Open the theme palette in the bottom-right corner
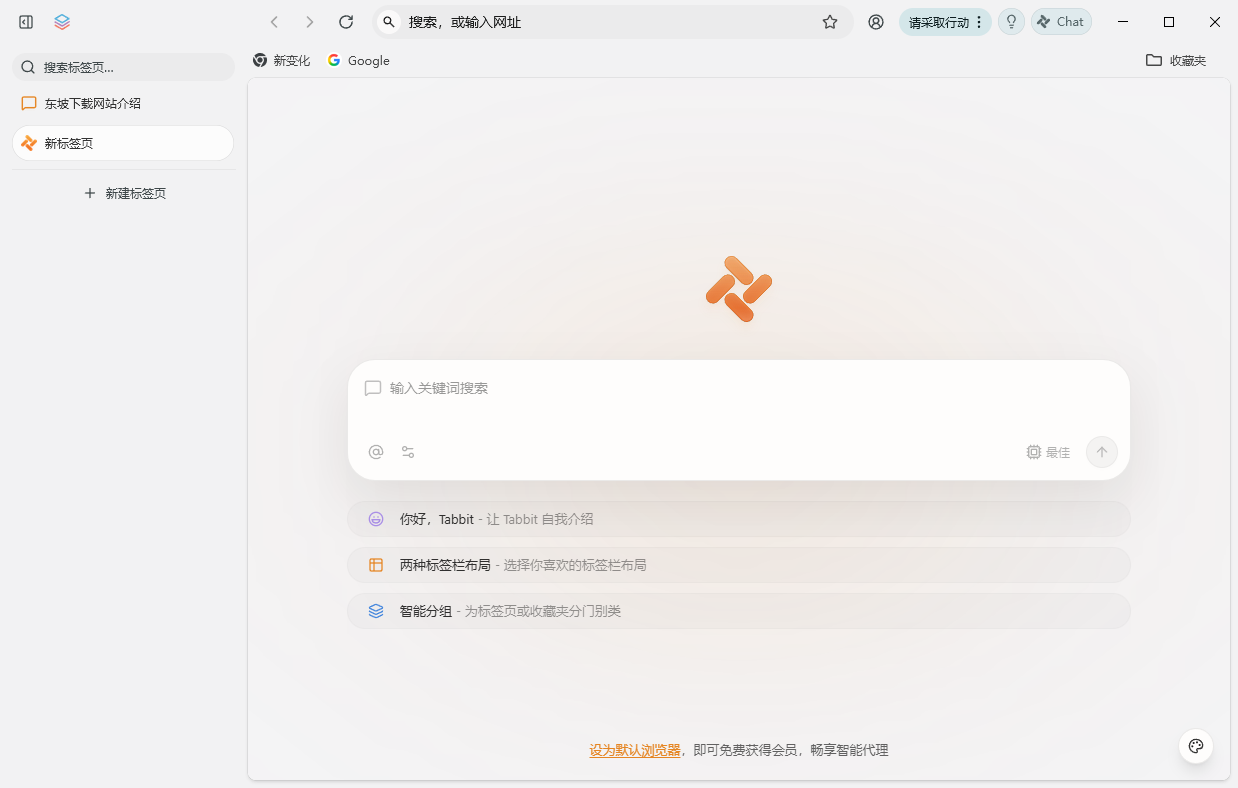Viewport: 1238px width, 788px height. tap(1195, 745)
